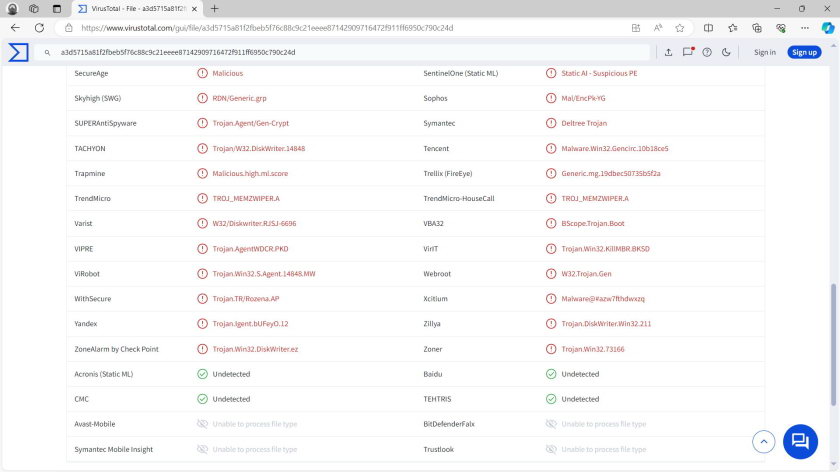Click Skyhigh RDN/Generic.grp result
This screenshot has width=840, height=472.
[239, 98]
